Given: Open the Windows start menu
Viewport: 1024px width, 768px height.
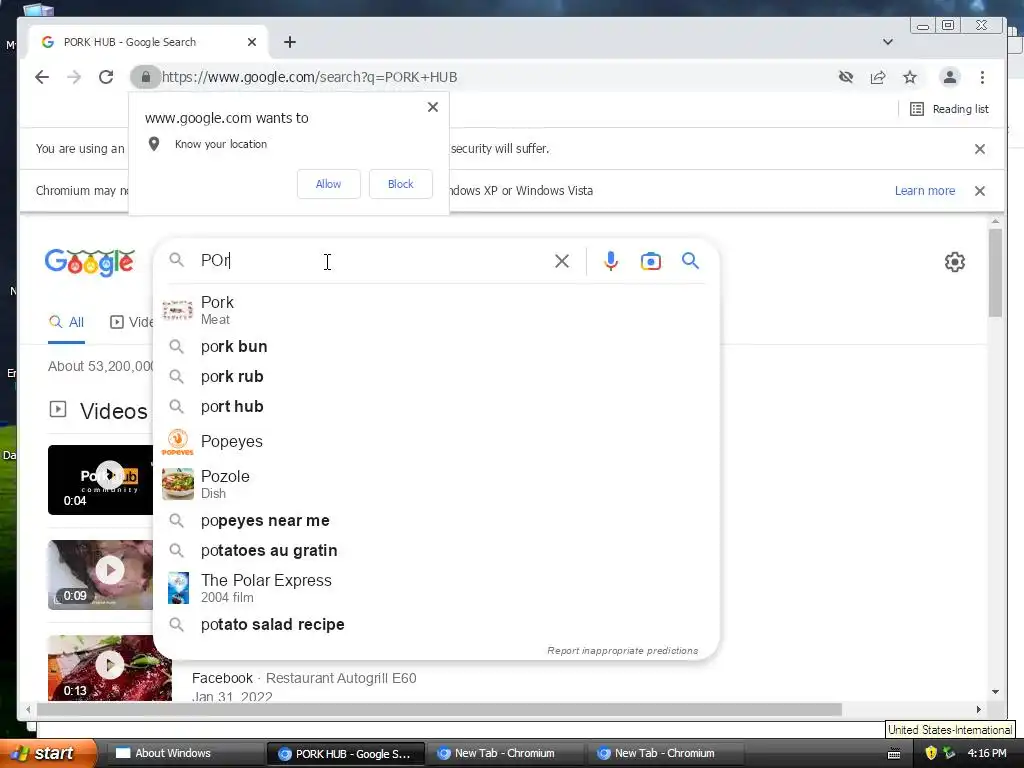Looking at the screenshot, I should (x=47, y=754).
